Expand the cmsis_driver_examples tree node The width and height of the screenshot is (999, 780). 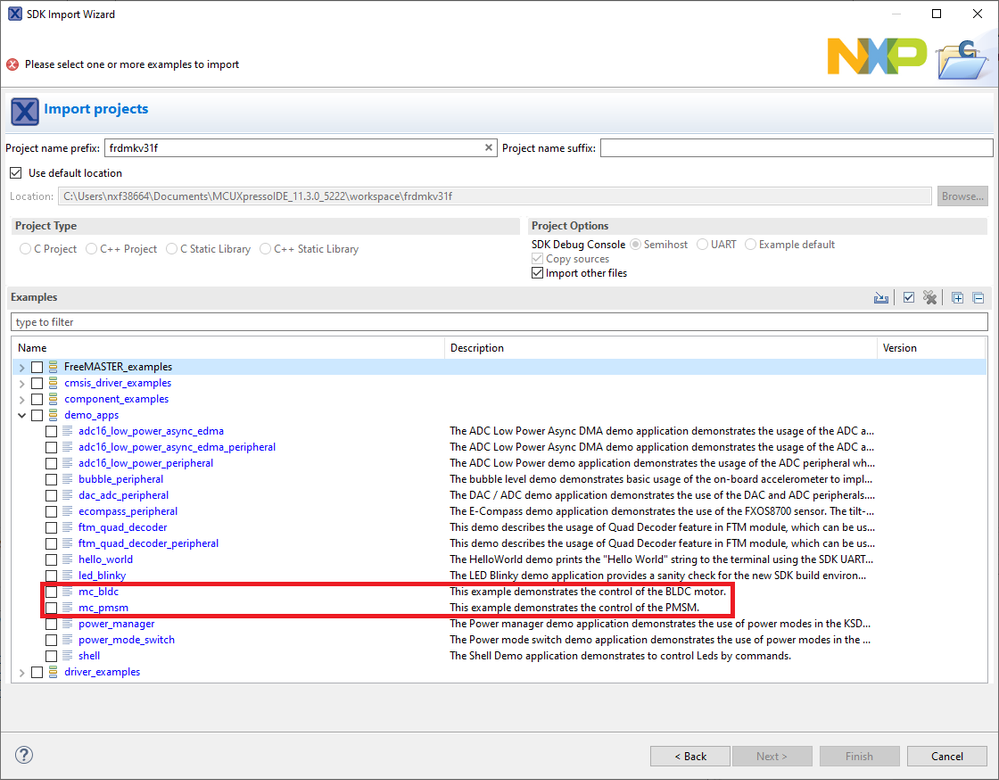click(x=22, y=383)
